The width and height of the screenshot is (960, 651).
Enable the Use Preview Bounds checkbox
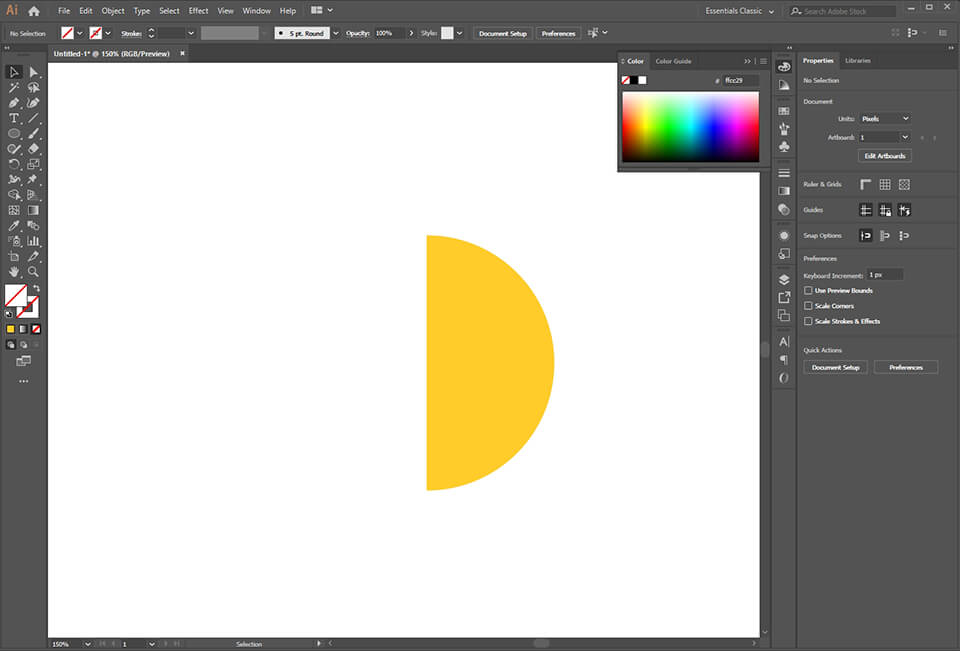click(x=808, y=290)
